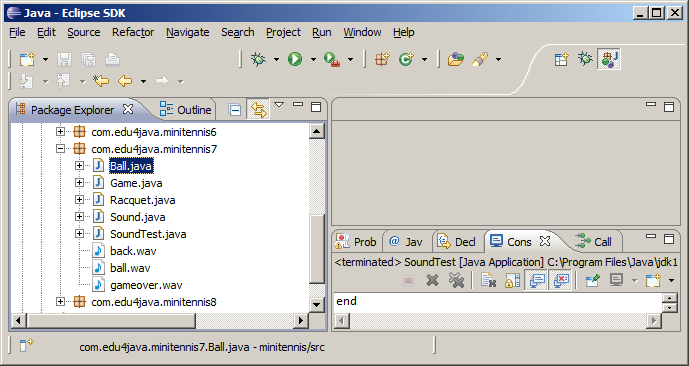Select the Java perspective icon

609,59
